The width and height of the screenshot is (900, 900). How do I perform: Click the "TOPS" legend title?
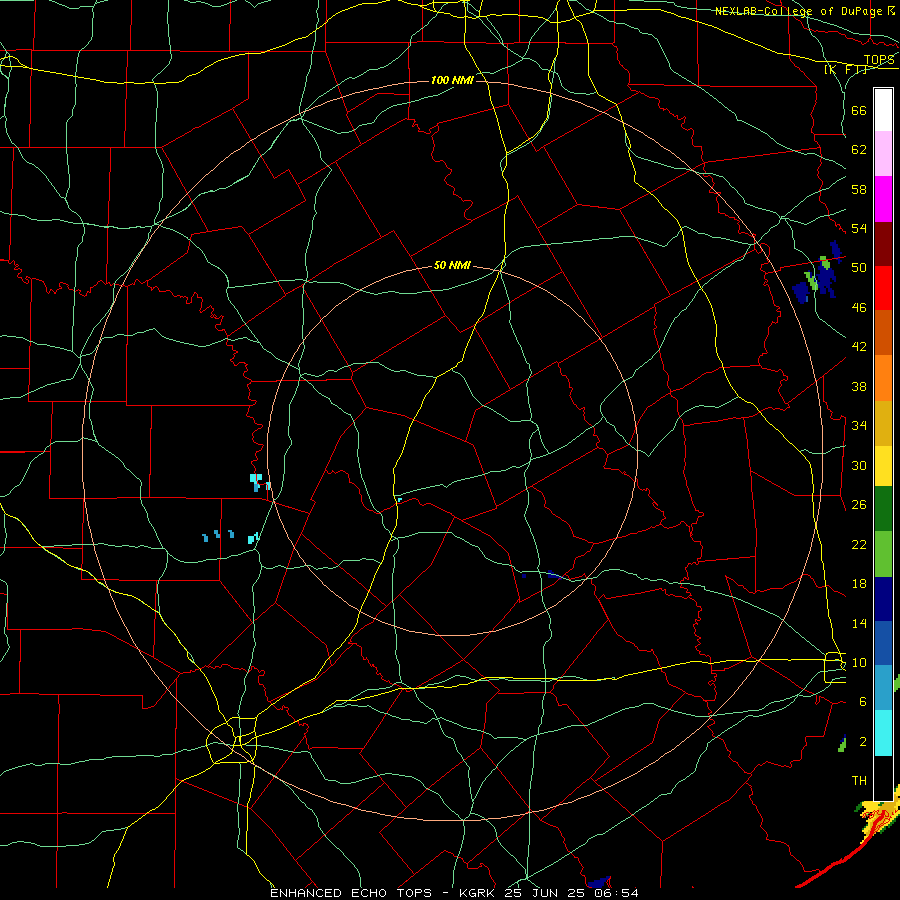pos(879,60)
